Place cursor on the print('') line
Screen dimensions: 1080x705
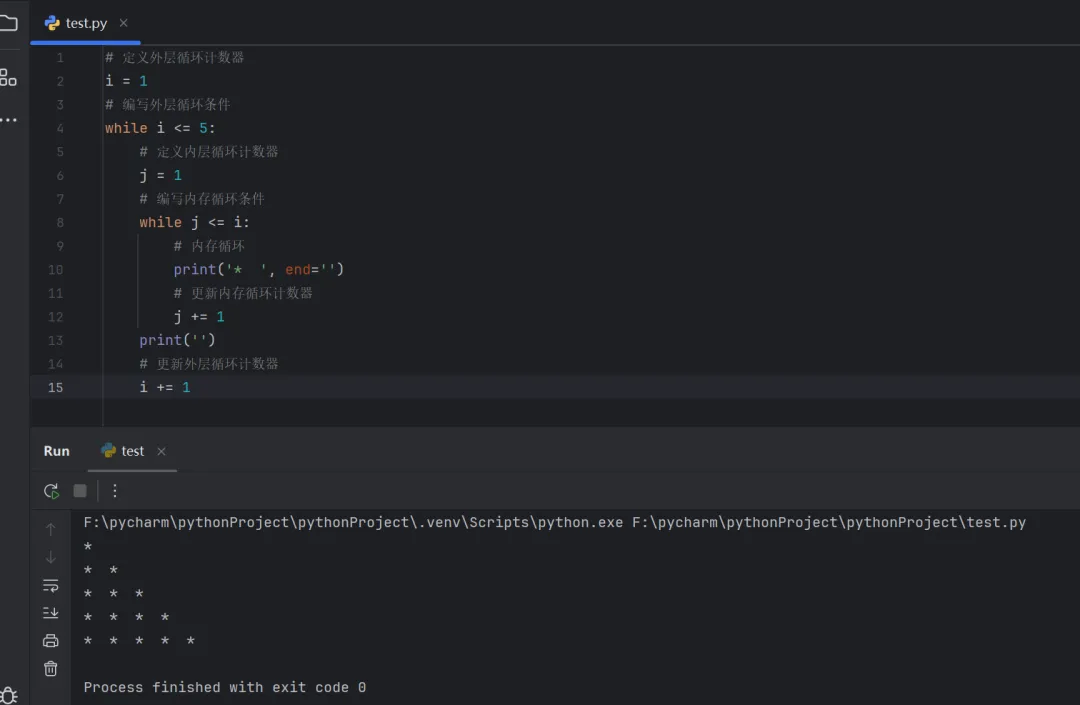coord(178,341)
